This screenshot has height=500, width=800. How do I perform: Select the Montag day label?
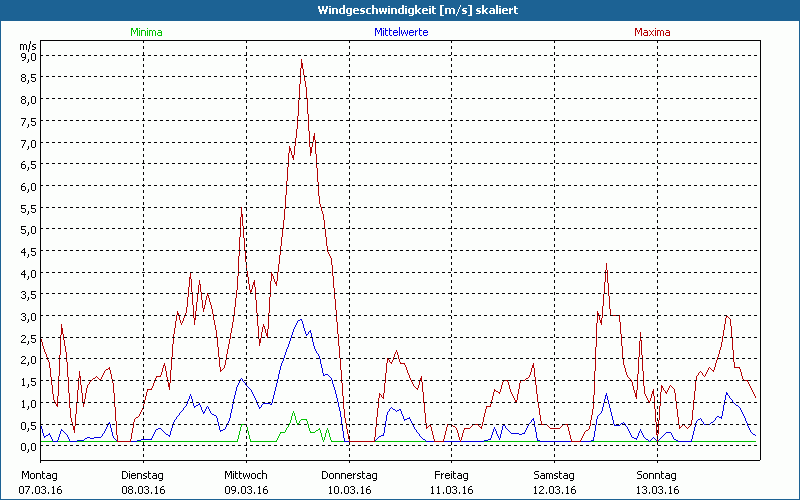(40, 475)
